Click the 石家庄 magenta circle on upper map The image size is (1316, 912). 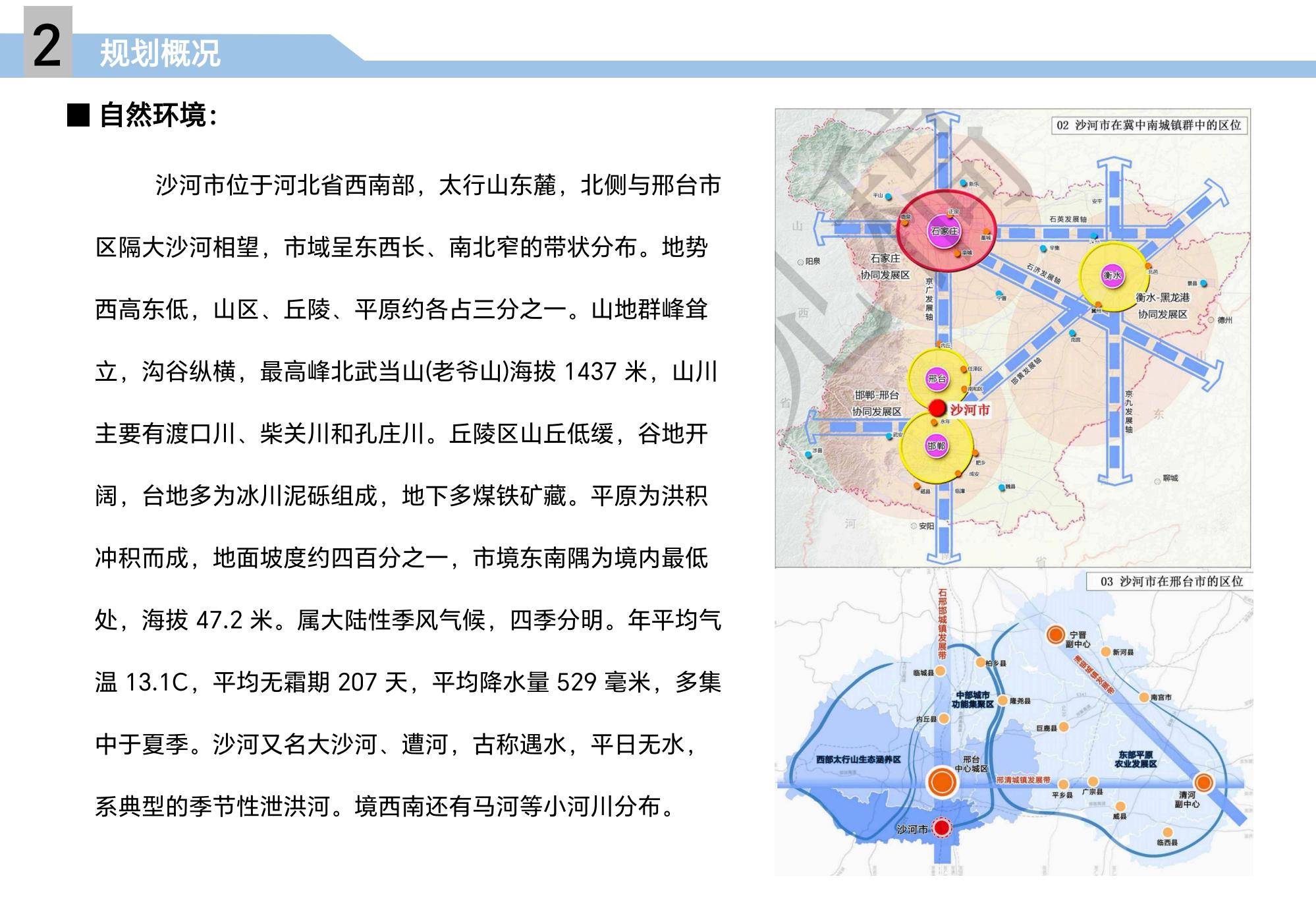click(945, 231)
